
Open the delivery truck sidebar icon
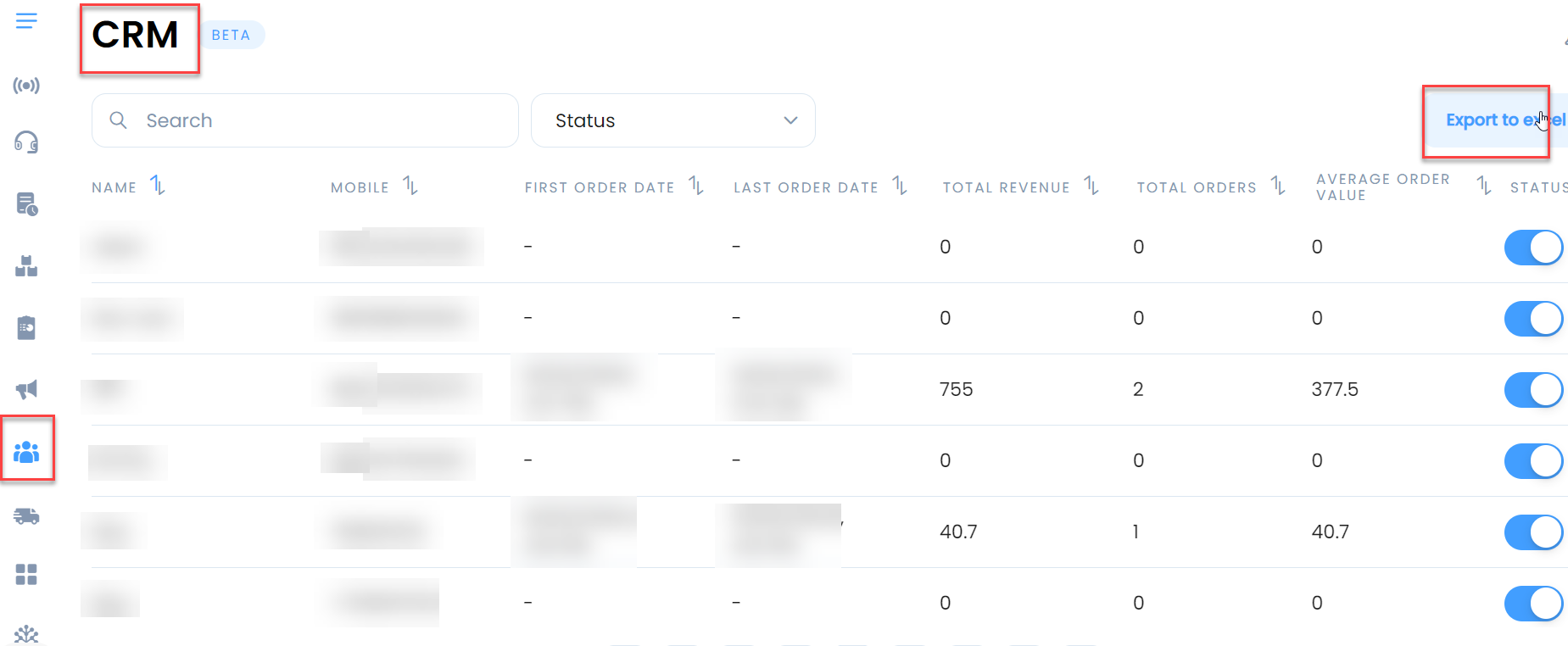coord(26,515)
